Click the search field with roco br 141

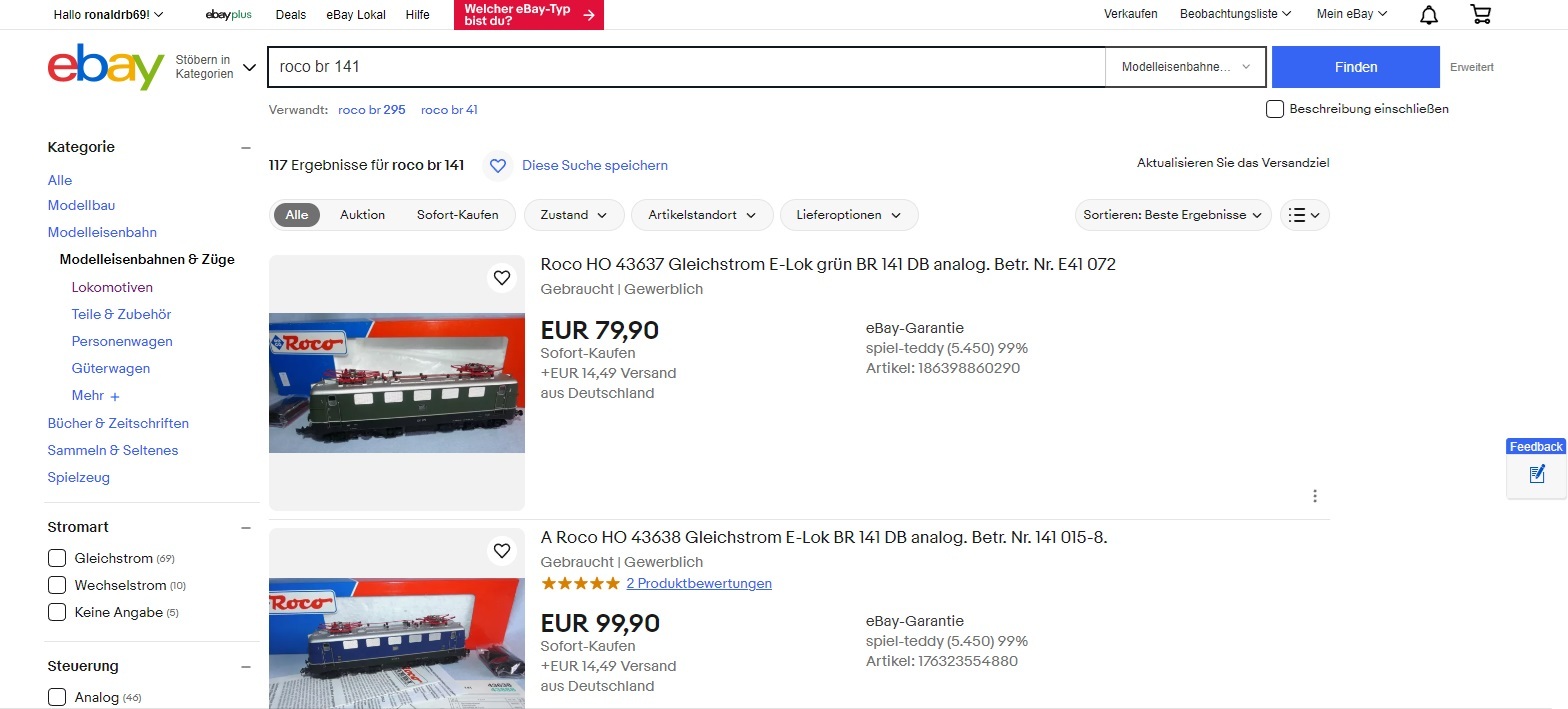pyautogui.click(x=685, y=67)
